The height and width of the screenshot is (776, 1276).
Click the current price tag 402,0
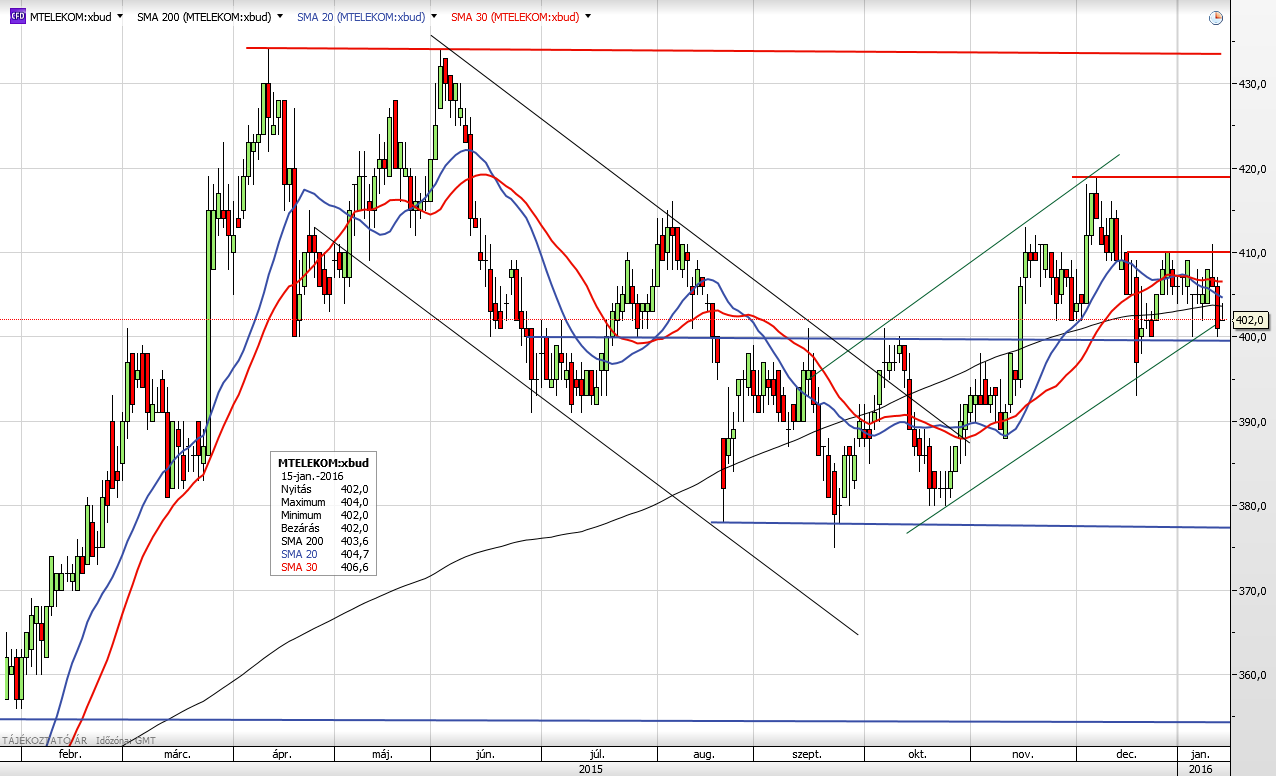(1250, 320)
